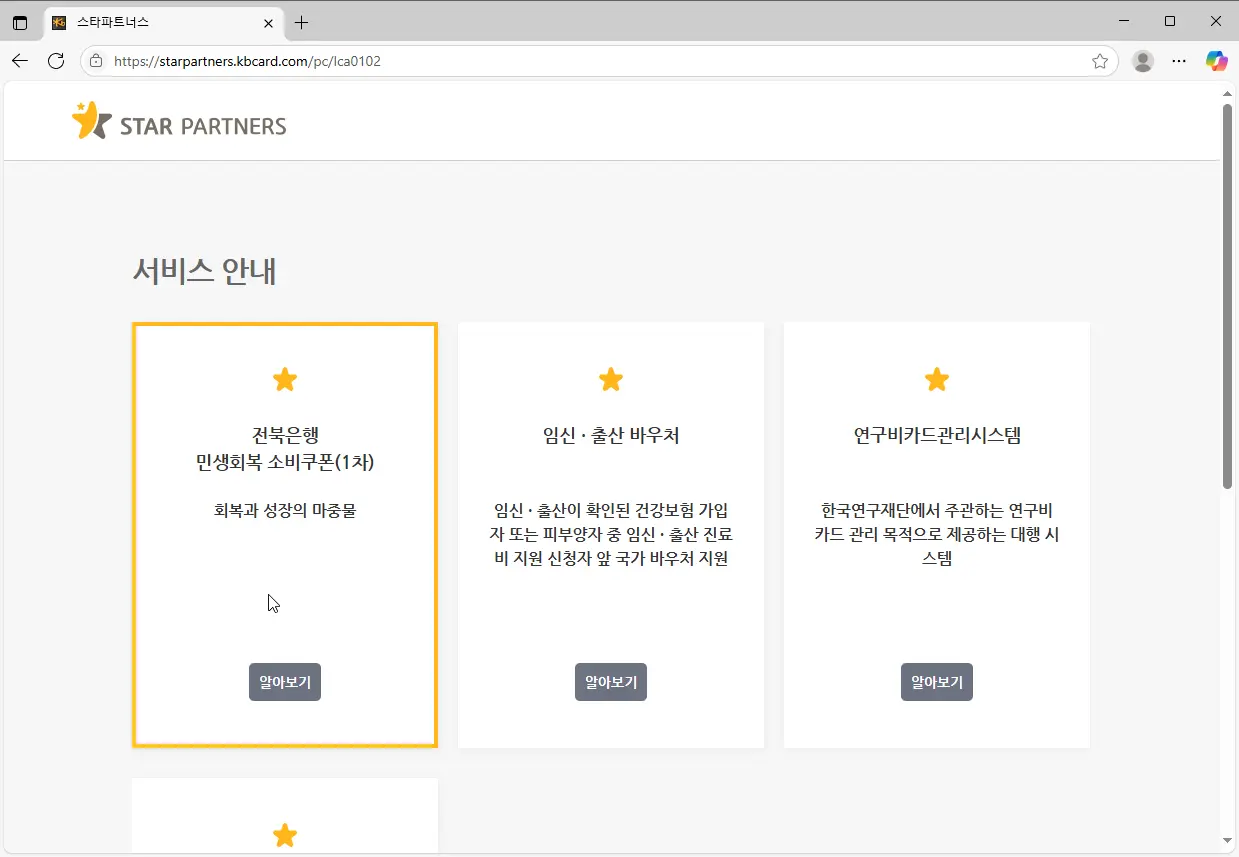Image resolution: width=1239 pixels, height=857 pixels.
Task: Go back to previous page
Action: (x=20, y=61)
